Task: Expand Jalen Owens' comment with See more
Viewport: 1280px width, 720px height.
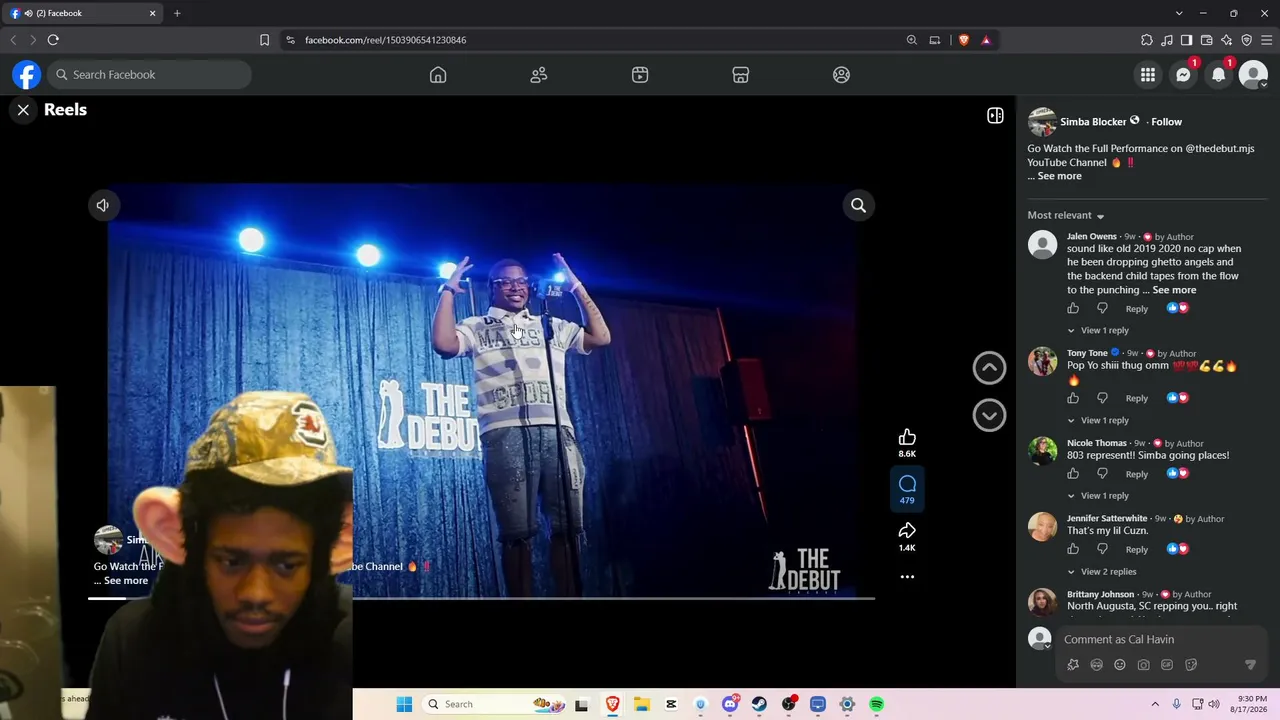Action: (1174, 290)
